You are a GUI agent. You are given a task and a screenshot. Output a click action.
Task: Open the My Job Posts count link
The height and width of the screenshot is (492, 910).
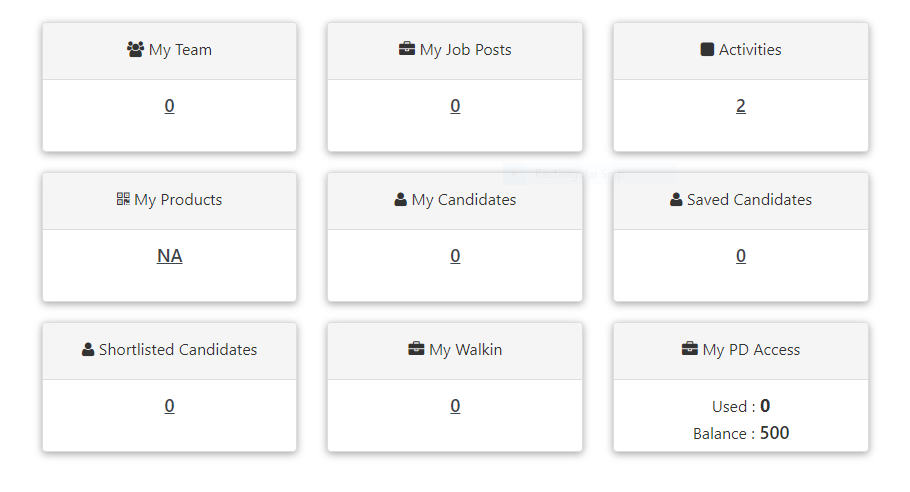(x=455, y=106)
